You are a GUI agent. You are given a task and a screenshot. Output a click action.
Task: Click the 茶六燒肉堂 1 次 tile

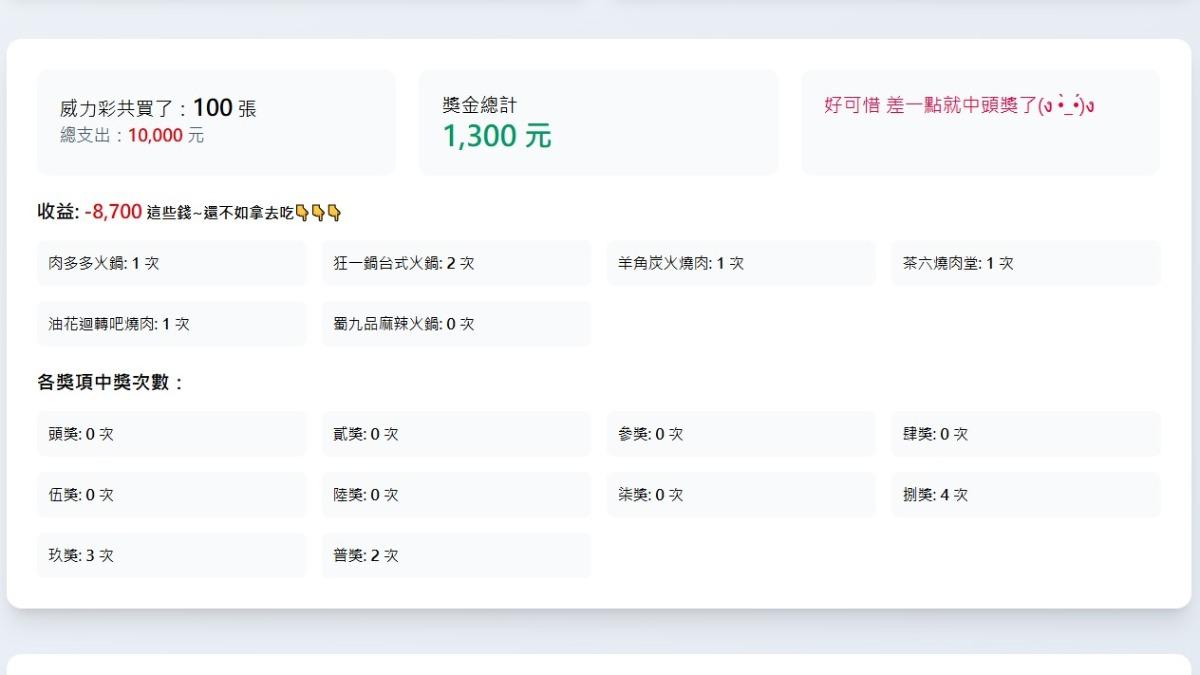pos(1025,263)
